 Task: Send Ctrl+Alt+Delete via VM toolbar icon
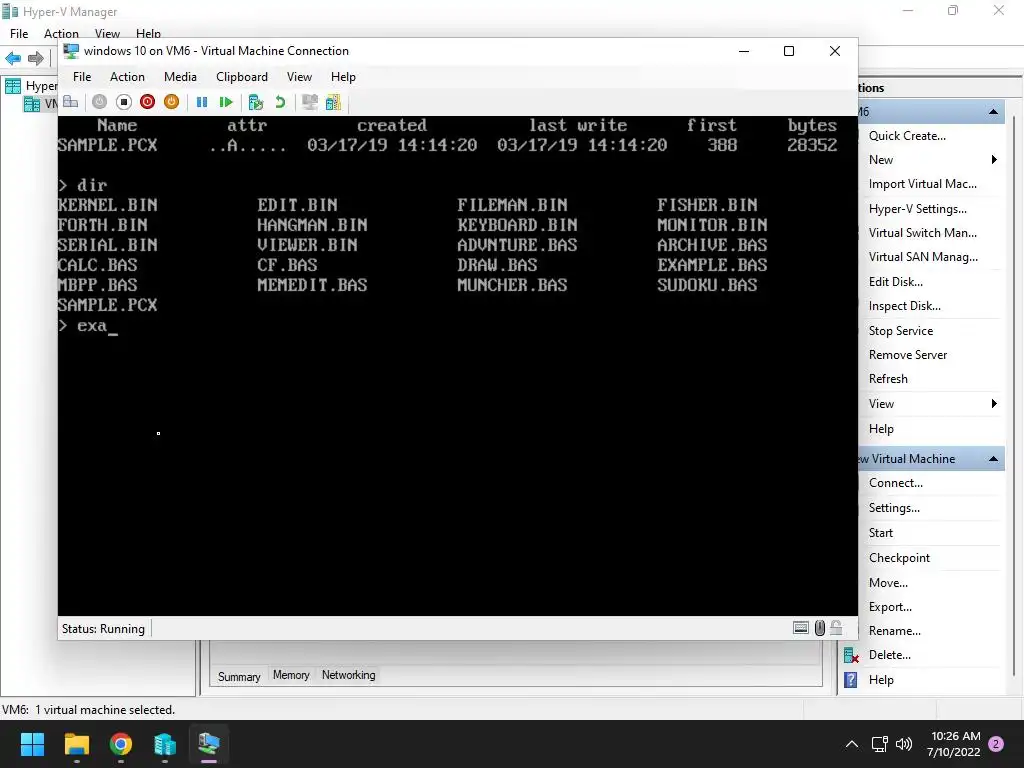coord(71,102)
